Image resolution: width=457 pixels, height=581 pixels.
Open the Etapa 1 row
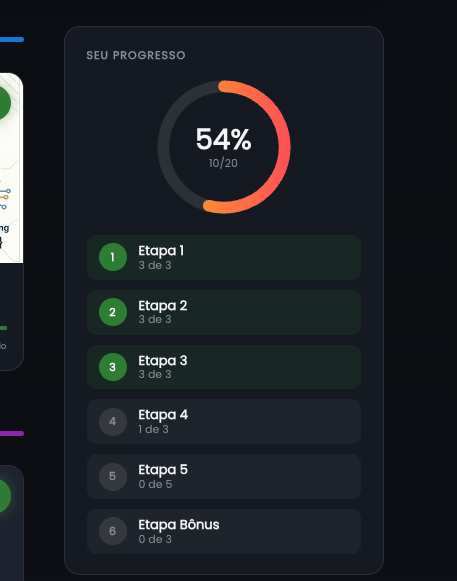tap(224, 257)
